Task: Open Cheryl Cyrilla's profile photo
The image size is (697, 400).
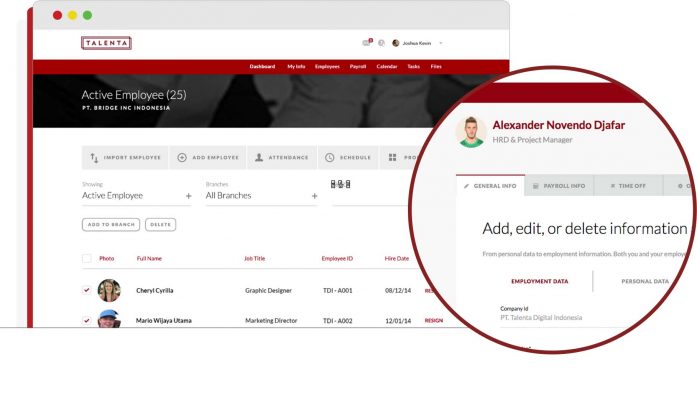Action: [x=109, y=290]
